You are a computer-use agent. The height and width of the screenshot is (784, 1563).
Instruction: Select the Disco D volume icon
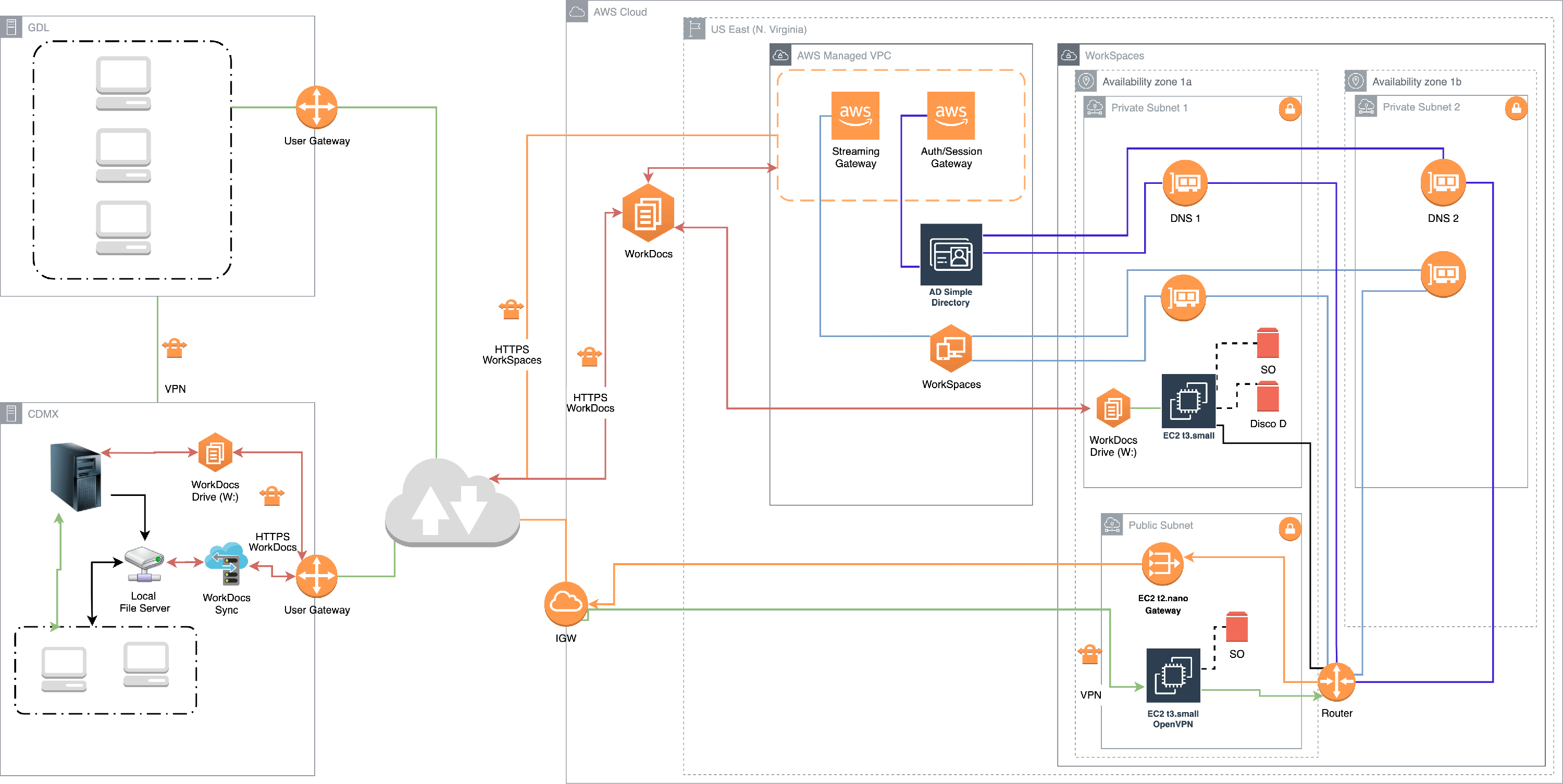point(1268,396)
